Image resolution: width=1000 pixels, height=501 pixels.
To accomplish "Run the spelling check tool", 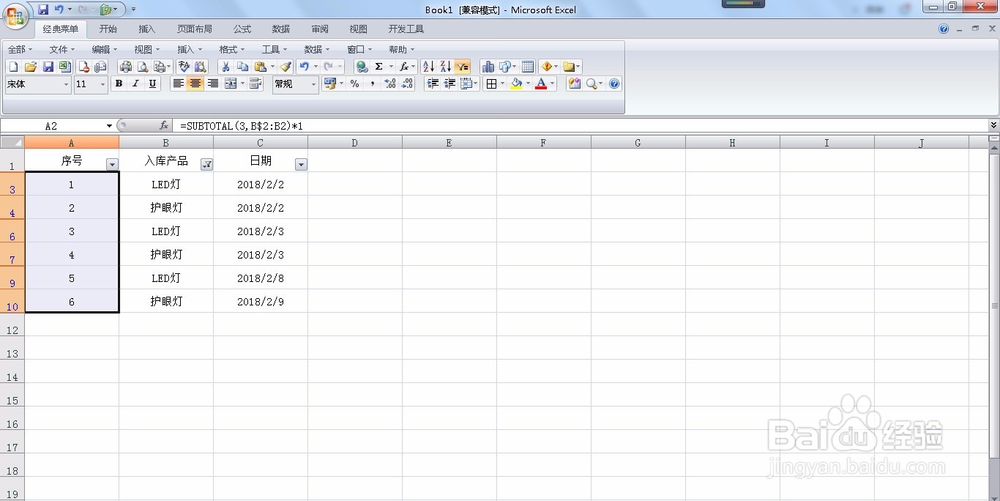I will tap(184, 66).
